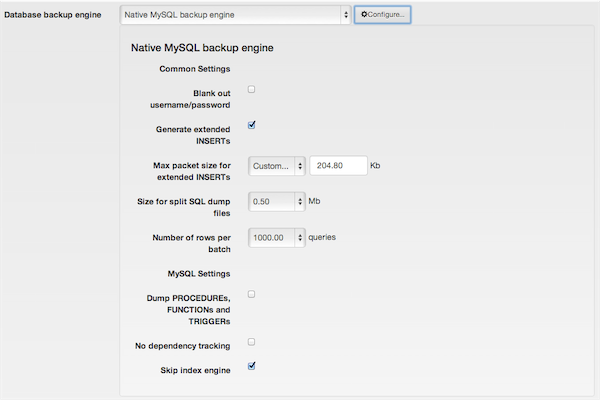Enable Blank out username/password checkbox
The image size is (600, 400).
tap(251, 89)
